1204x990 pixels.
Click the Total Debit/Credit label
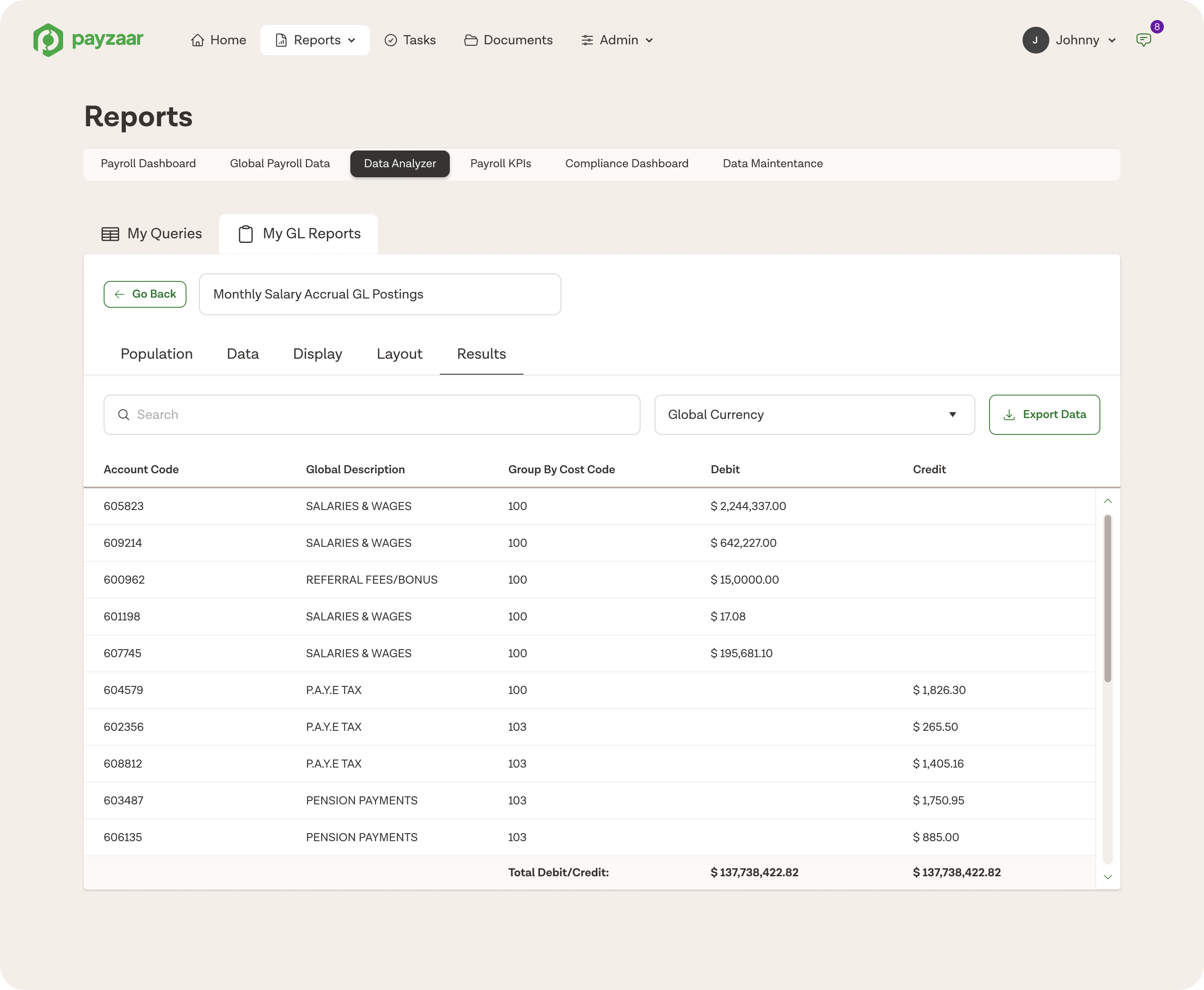click(x=559, y=873)
